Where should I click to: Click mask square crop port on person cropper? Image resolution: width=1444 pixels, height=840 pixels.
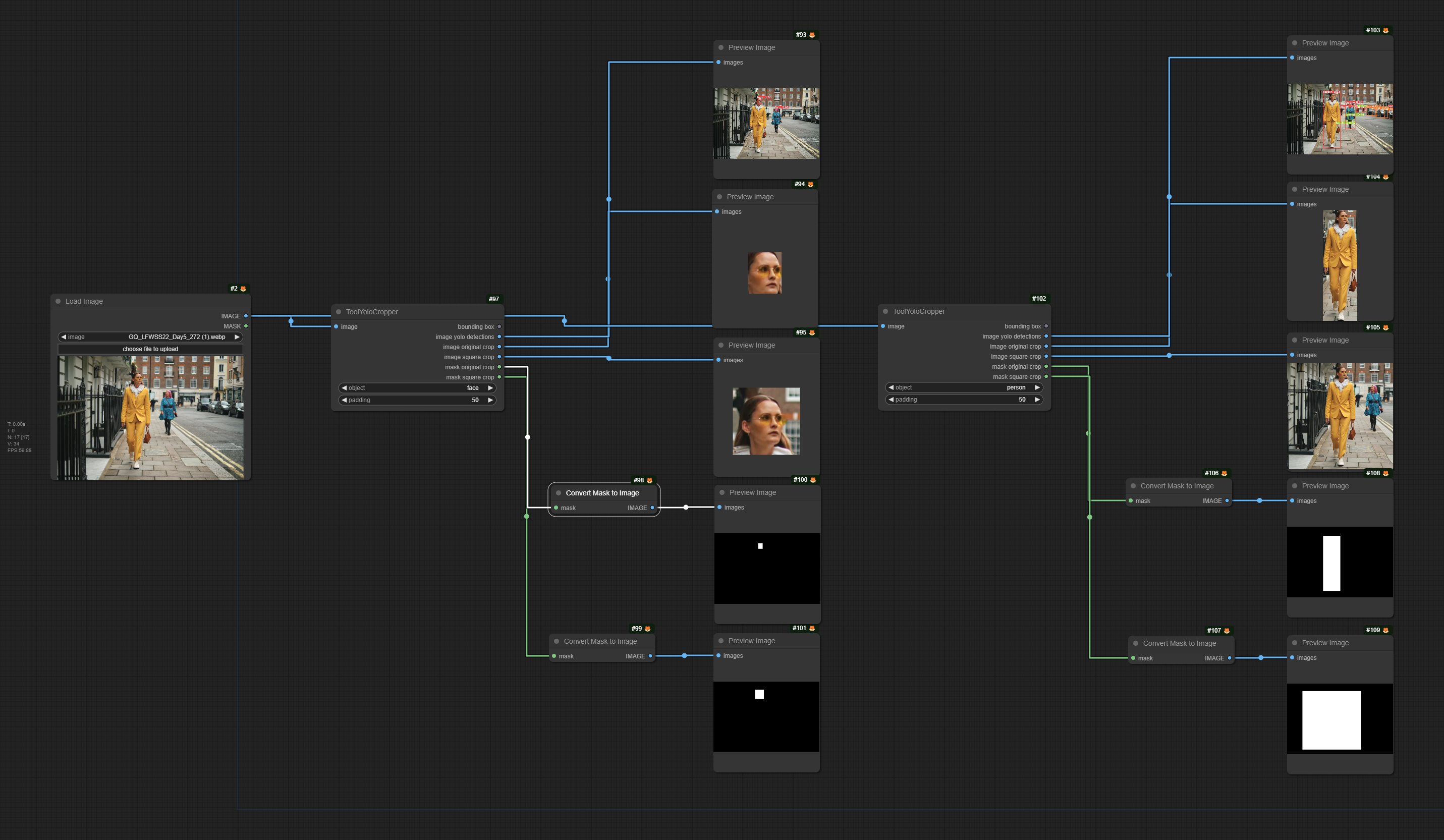[x=1046, y=376]
